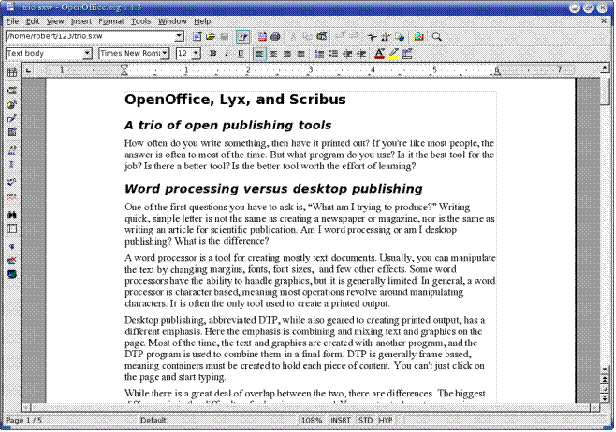This screenshot has width=616, height=432.
Task: Click the Form controls icon in left toolbar
Action: pos(12,132)
